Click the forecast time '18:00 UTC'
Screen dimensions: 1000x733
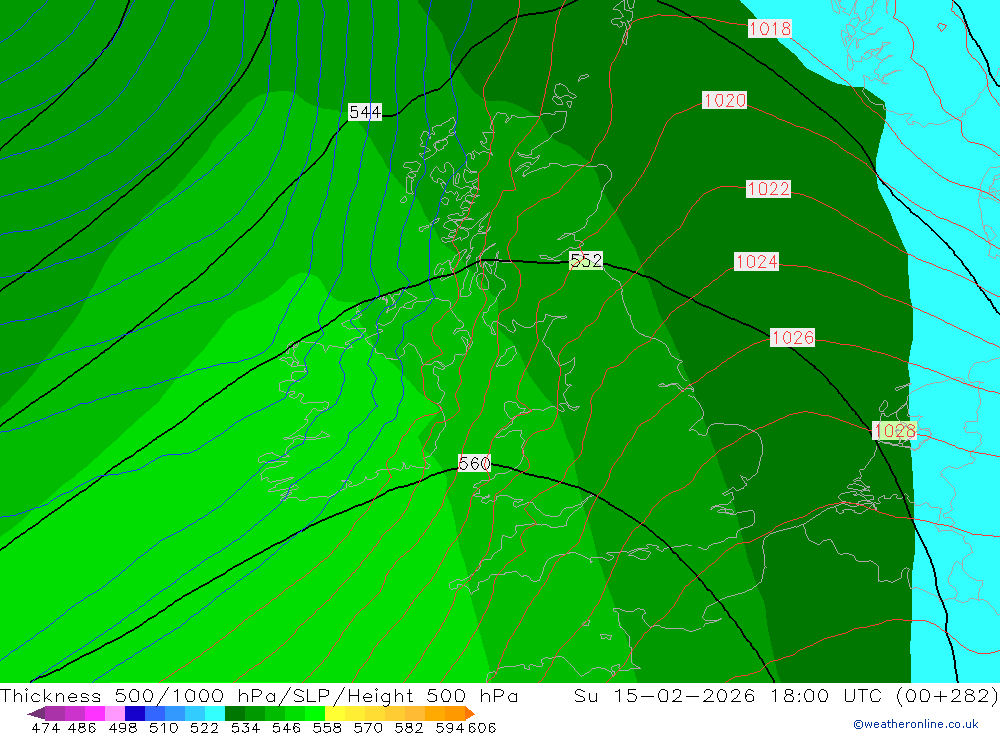827,695
